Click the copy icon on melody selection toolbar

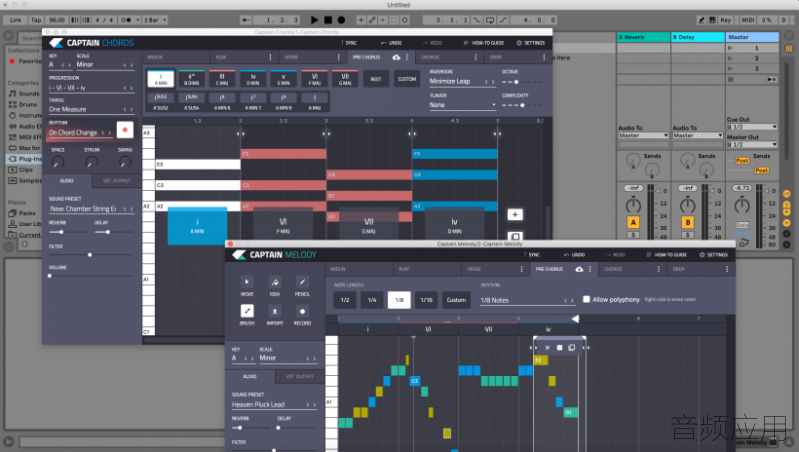[571, 348]
